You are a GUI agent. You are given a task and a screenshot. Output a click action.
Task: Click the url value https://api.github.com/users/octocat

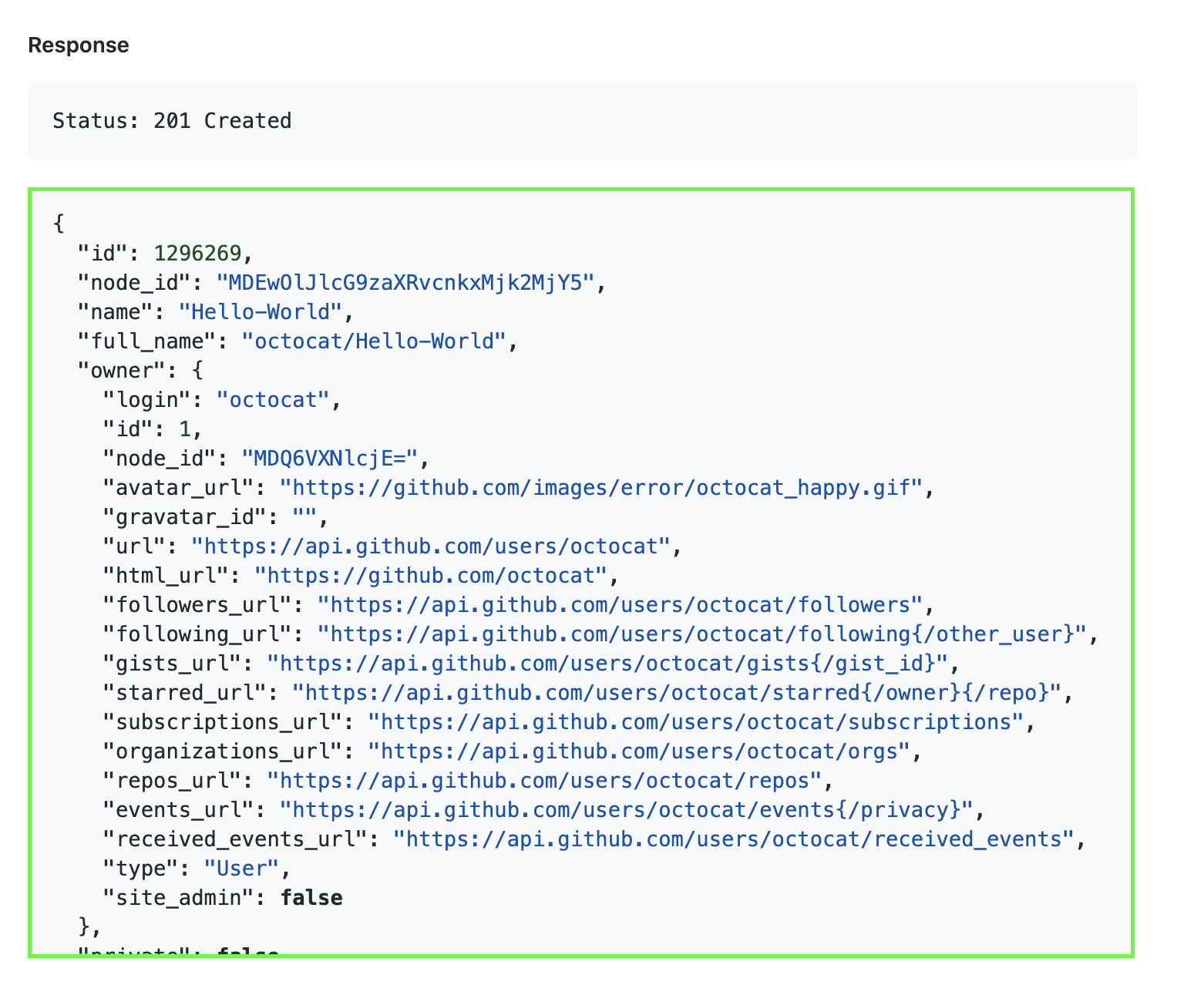tap(431, 546)
